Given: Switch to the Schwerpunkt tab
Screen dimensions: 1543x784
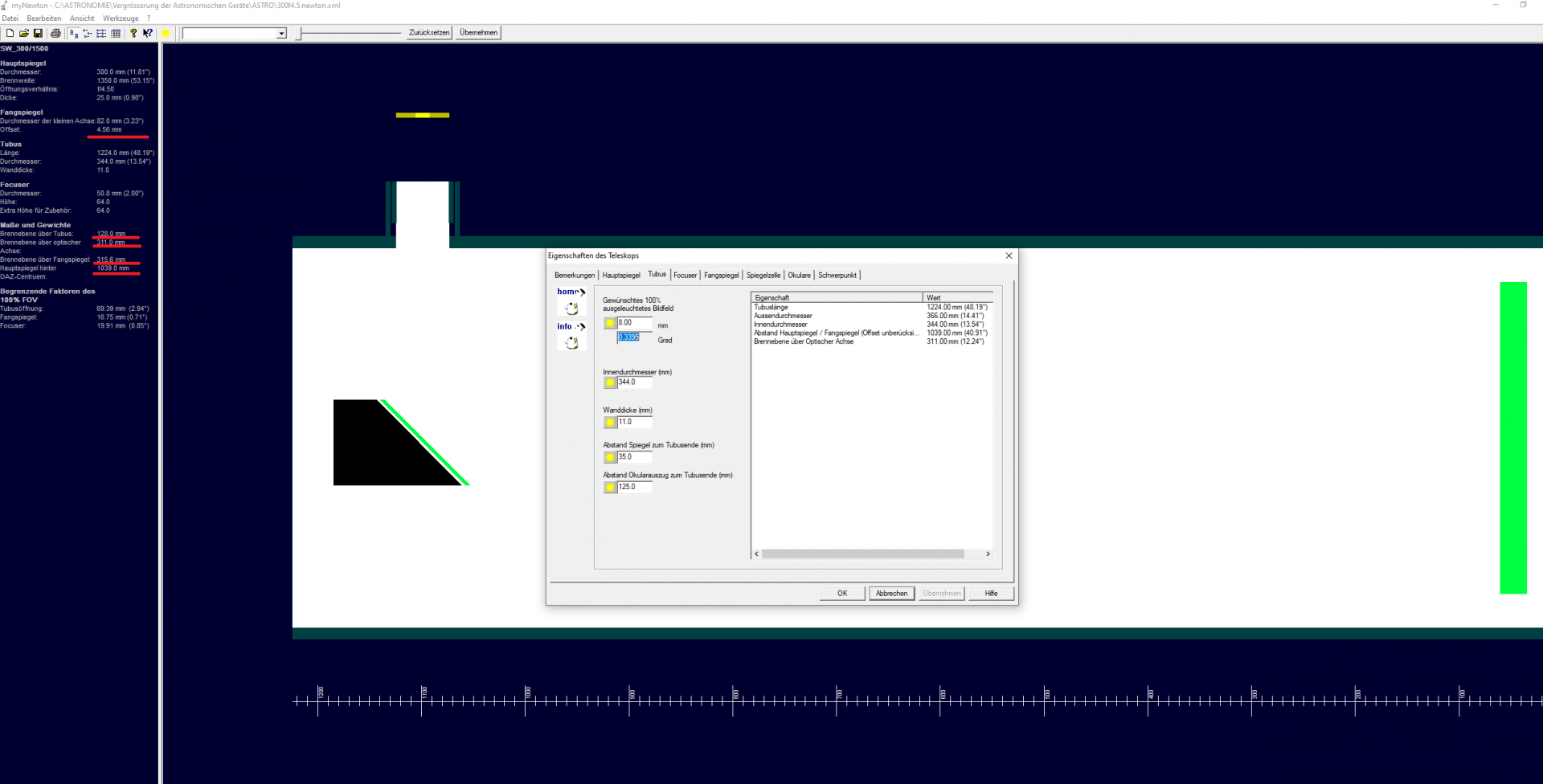Looking at the screenshot, I should tap(837, 276).
